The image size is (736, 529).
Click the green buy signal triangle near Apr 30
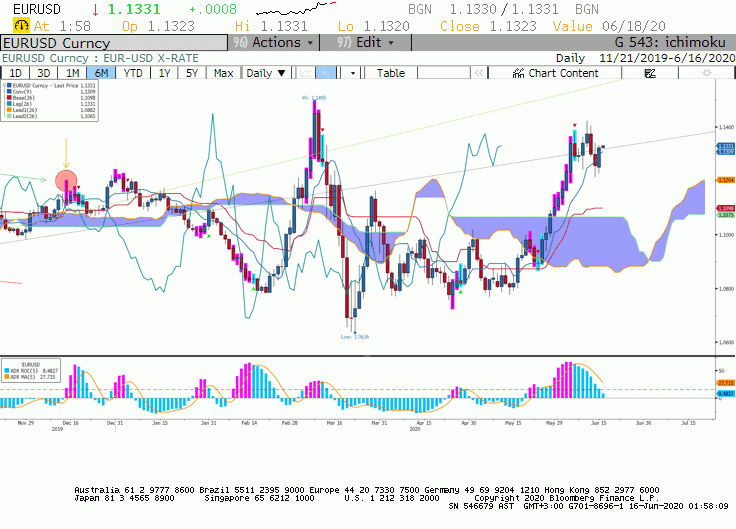[x=460, y=292]
